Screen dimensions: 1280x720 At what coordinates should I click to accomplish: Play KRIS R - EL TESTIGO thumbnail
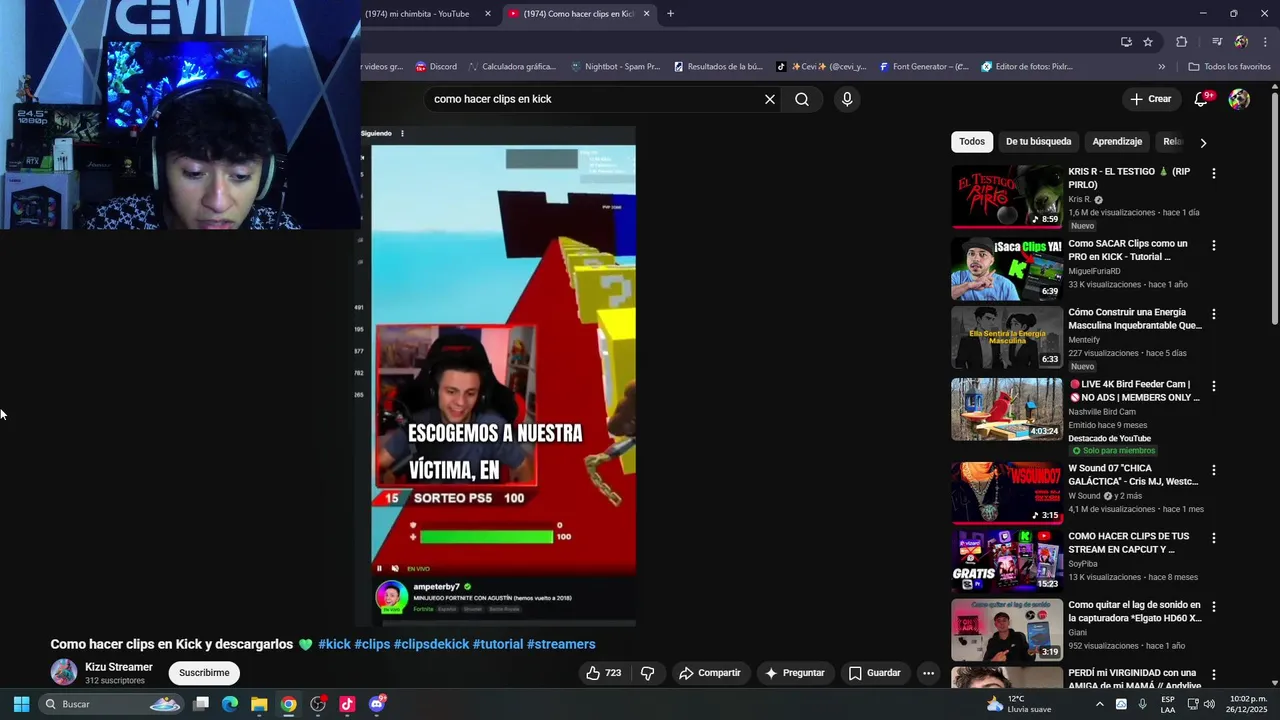(x=1006, y=197)
